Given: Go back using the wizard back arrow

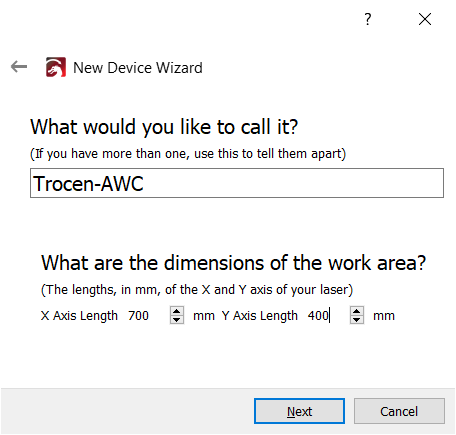Looking at the screenshot, I should (x=19, y=67).
